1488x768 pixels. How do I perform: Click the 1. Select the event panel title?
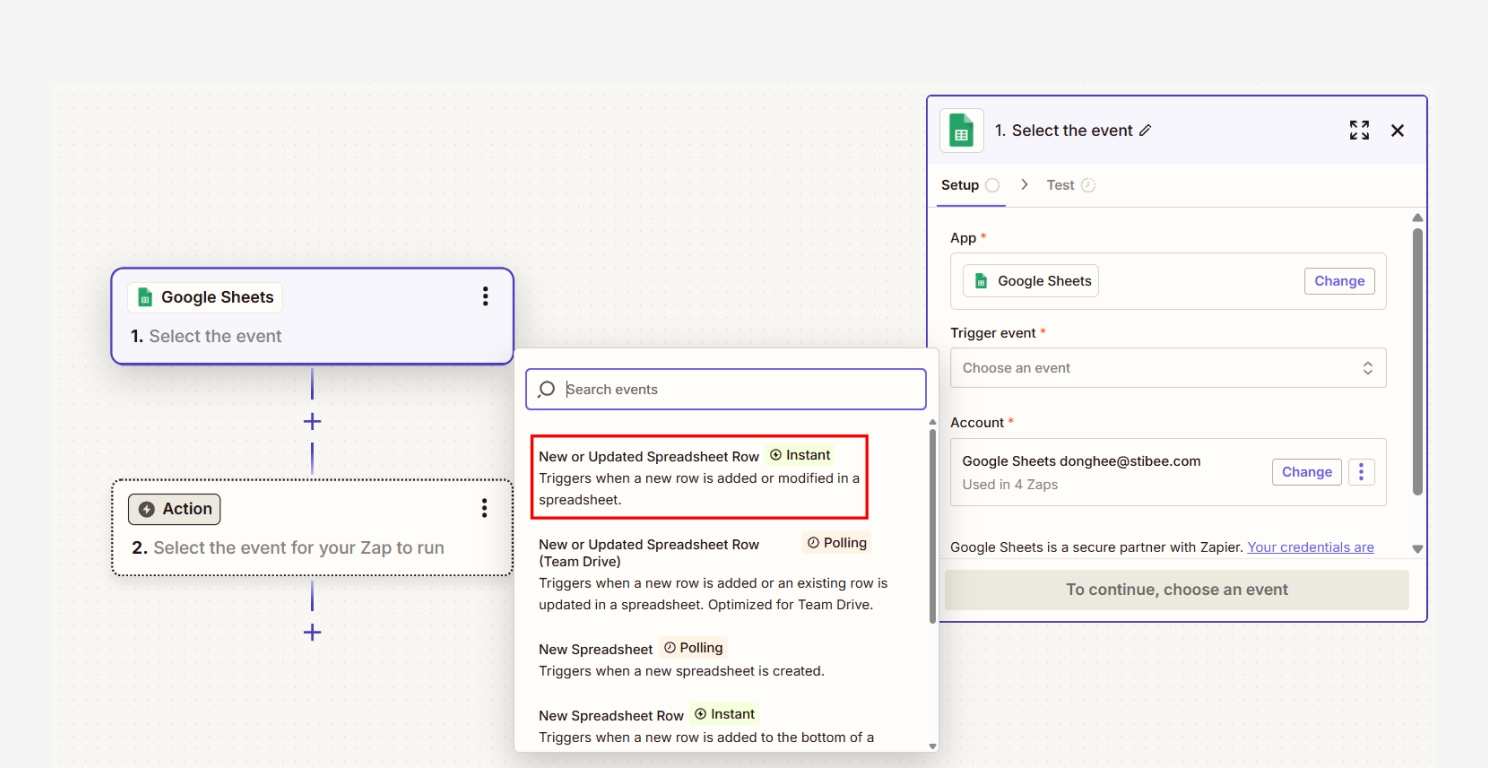point(1063,130)
